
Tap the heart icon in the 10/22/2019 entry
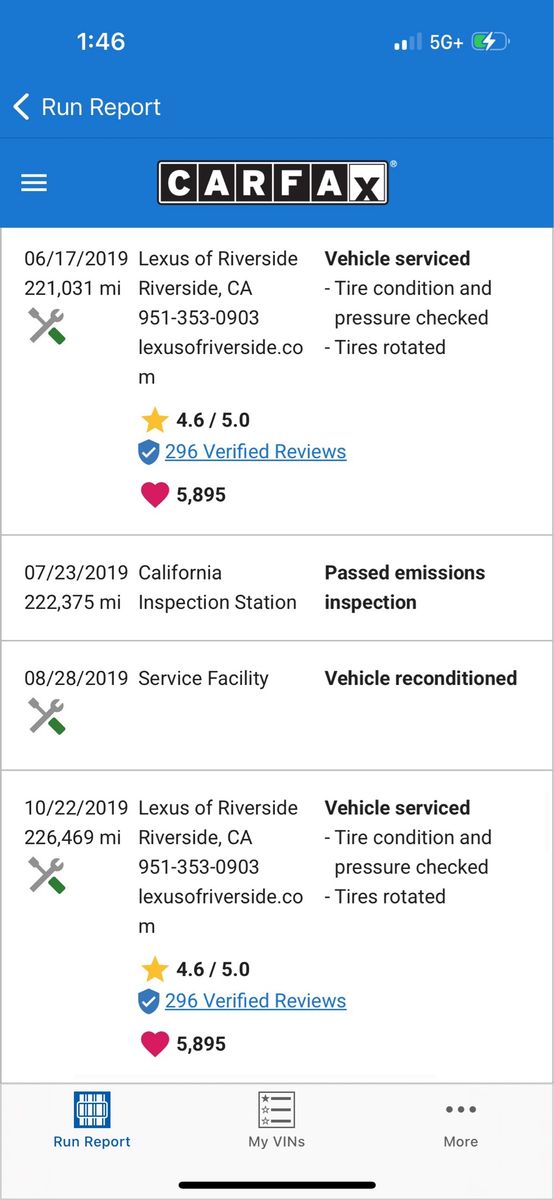(154, 1044)
